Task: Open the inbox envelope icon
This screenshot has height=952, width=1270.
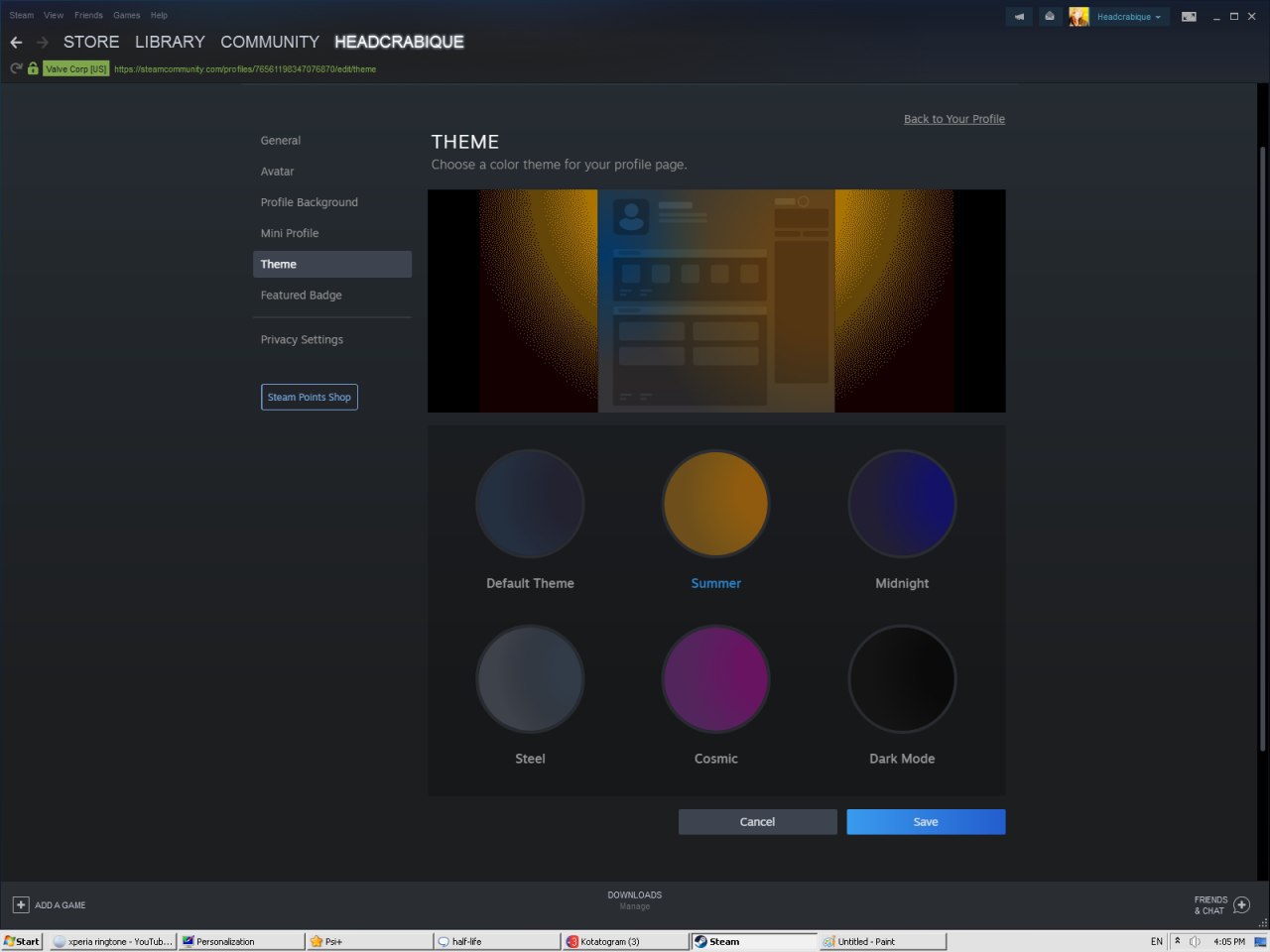Action: [x=1050, y=16]
